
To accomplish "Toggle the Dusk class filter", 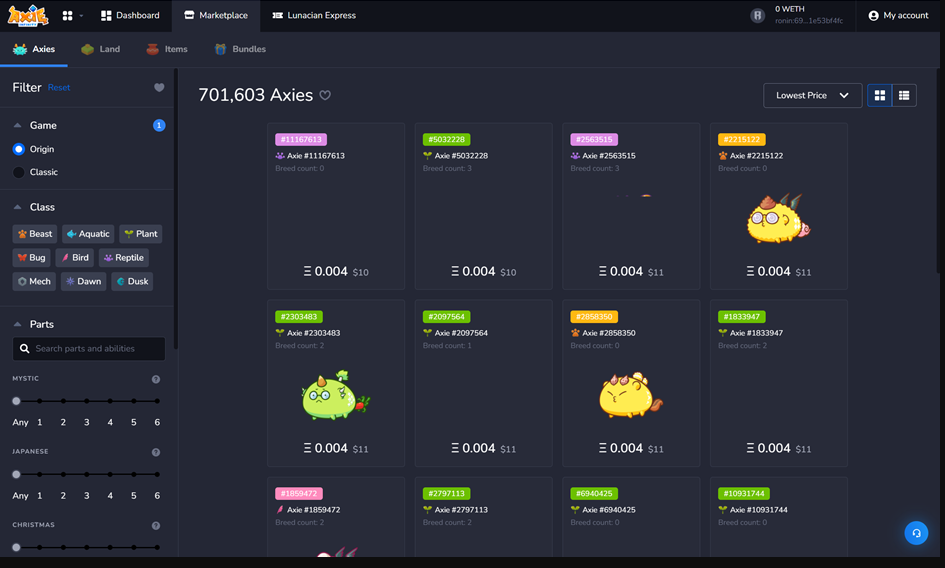I will [x=132, y=282].
